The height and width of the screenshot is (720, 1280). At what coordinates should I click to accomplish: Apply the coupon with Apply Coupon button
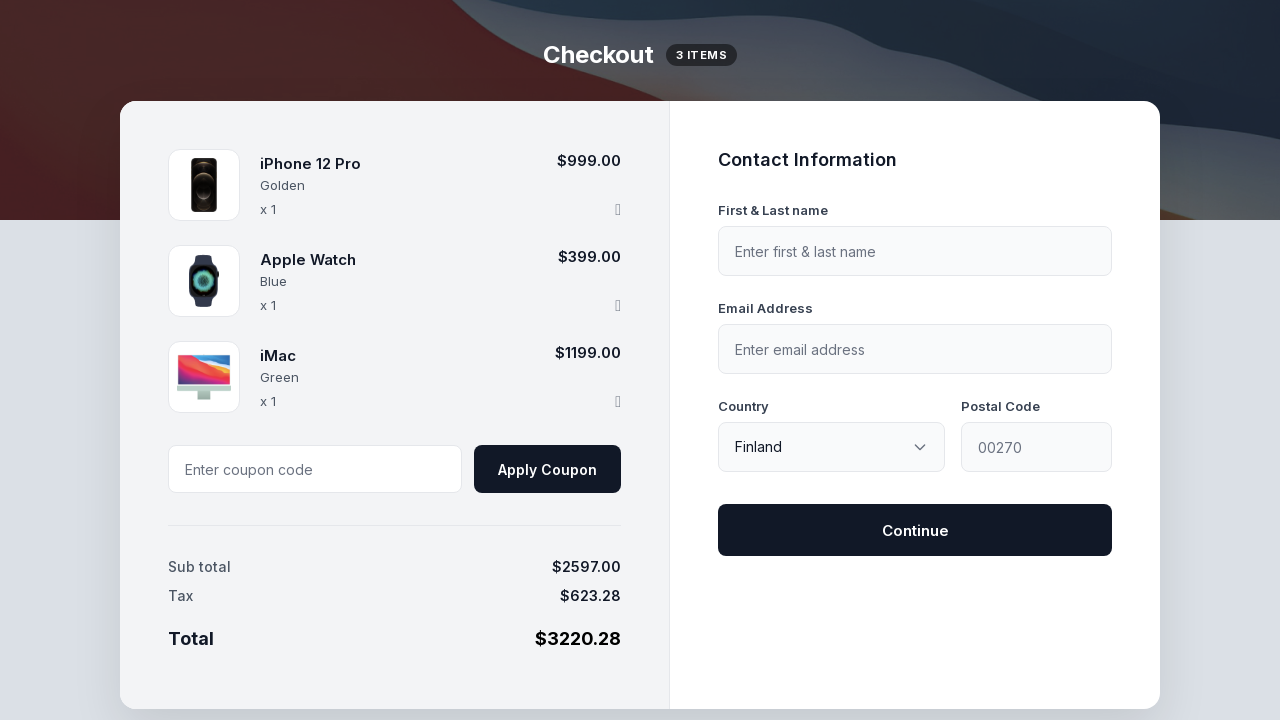pyautogui.click(x=547, y=469)
